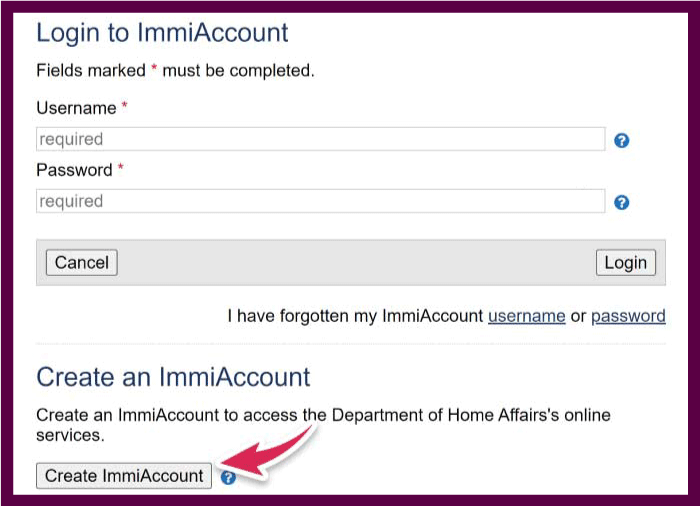Click the red arrow annotation graphic
This screenshot has width=700, height=506.
(x=267, y=451)
